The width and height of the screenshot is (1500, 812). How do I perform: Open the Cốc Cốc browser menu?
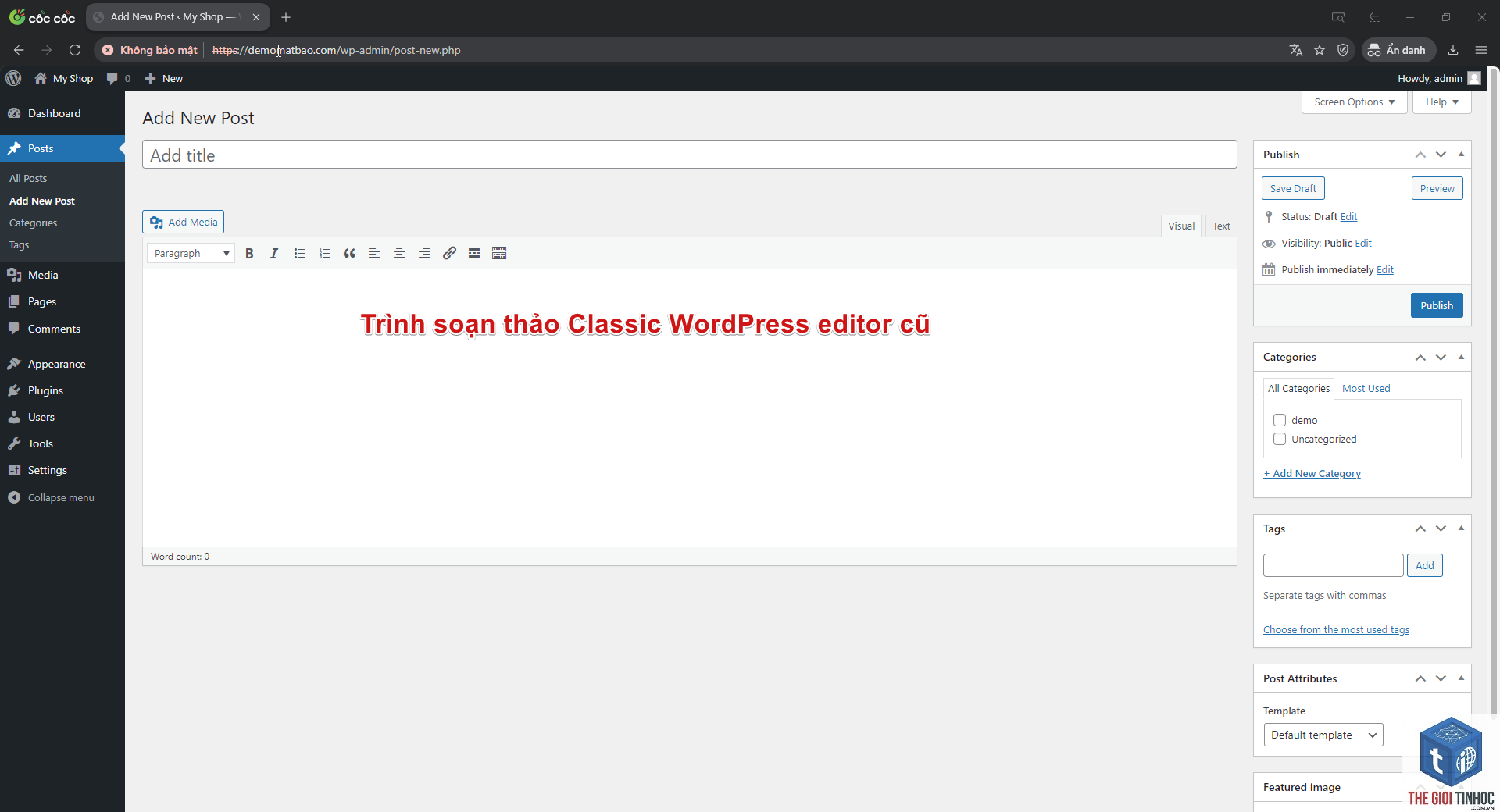coord(1481,50)
